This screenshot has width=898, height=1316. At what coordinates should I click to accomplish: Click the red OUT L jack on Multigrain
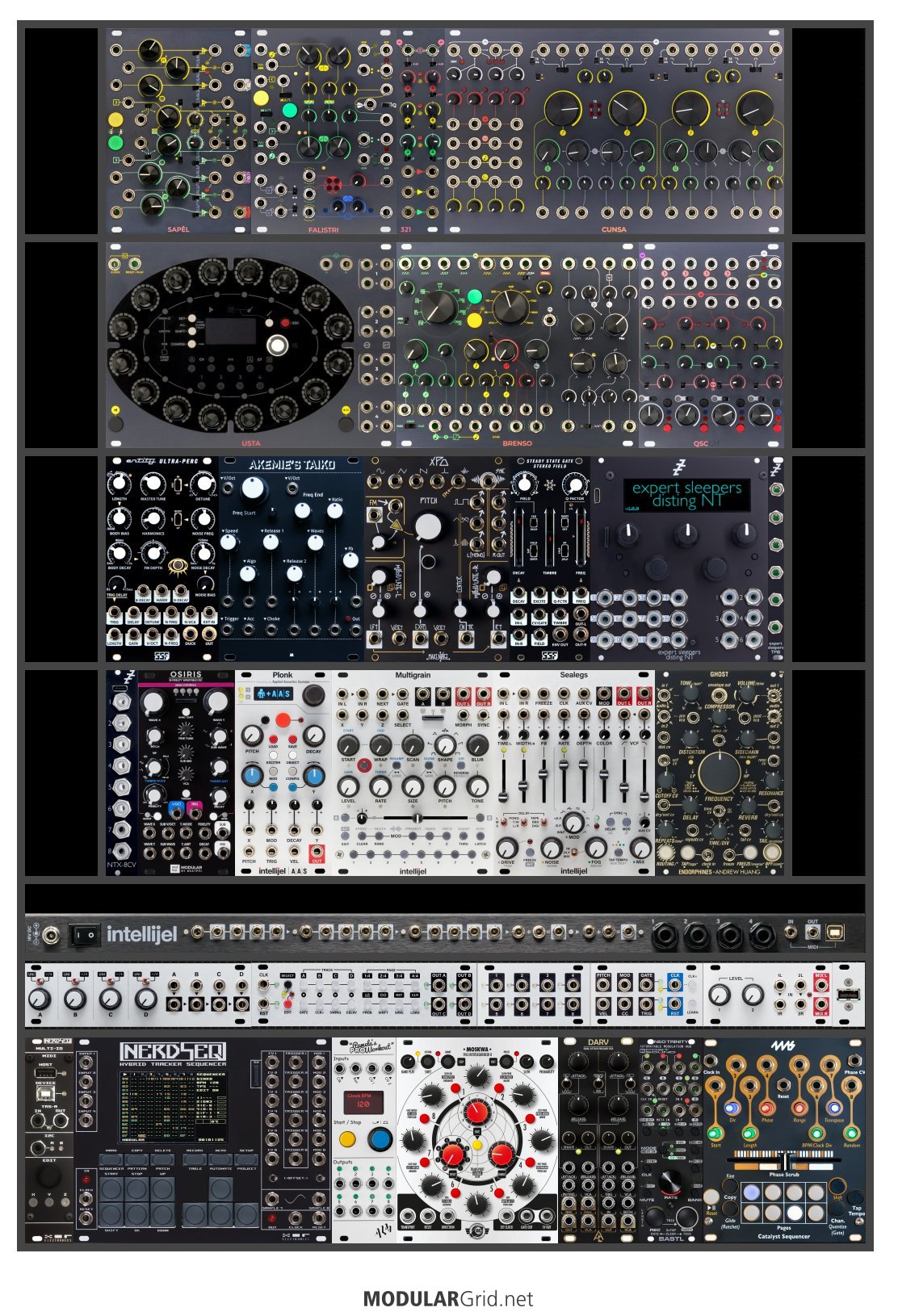463,694
